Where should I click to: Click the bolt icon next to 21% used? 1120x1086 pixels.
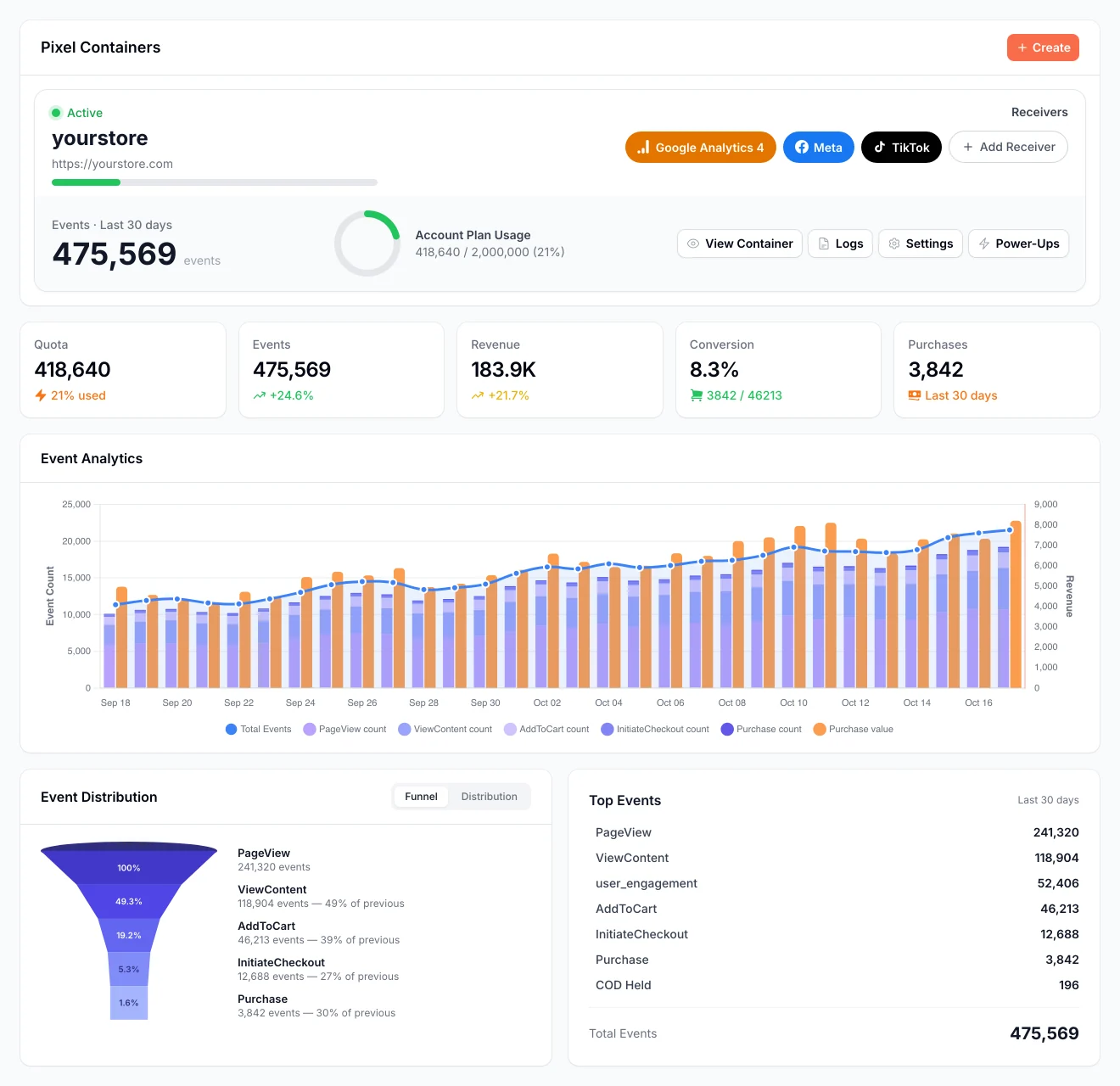tap(41, 395)
